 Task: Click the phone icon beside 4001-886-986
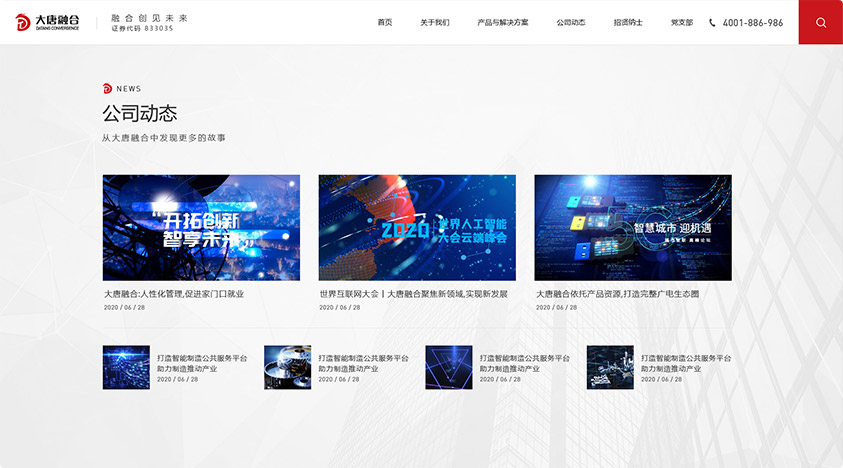[712, 23]
